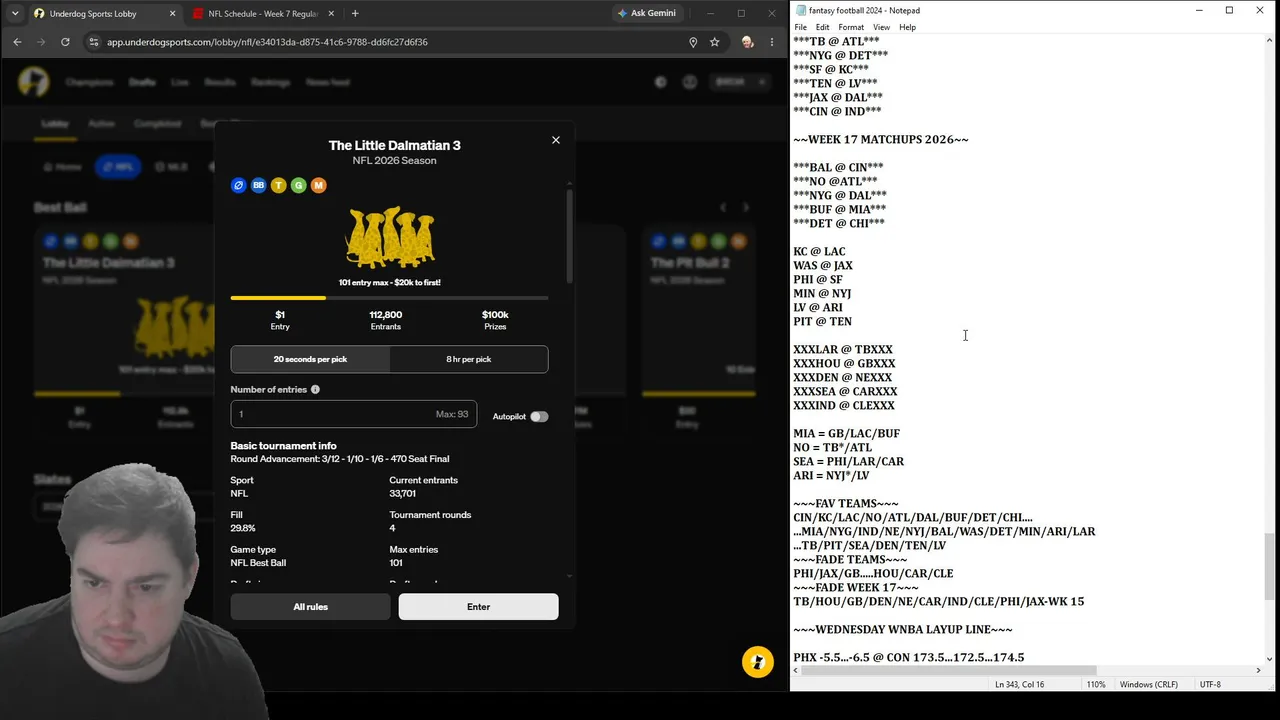Viewport: 1280px width, 720px height.
Task: Click Notepad's scroll down arrow
Action: (x=1270, y=659)
